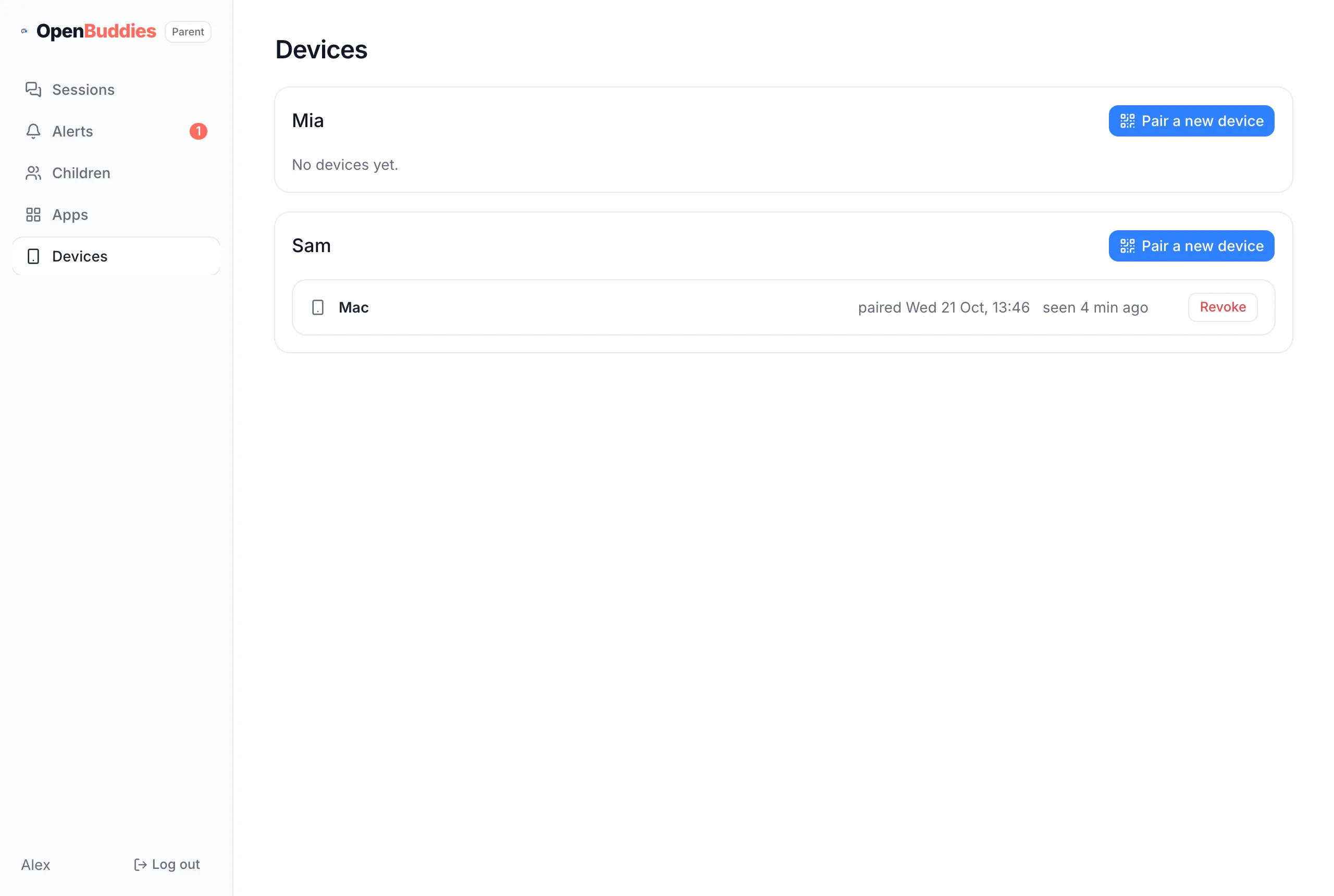Click 'seen 4 min ago' text

point(1095,308)
